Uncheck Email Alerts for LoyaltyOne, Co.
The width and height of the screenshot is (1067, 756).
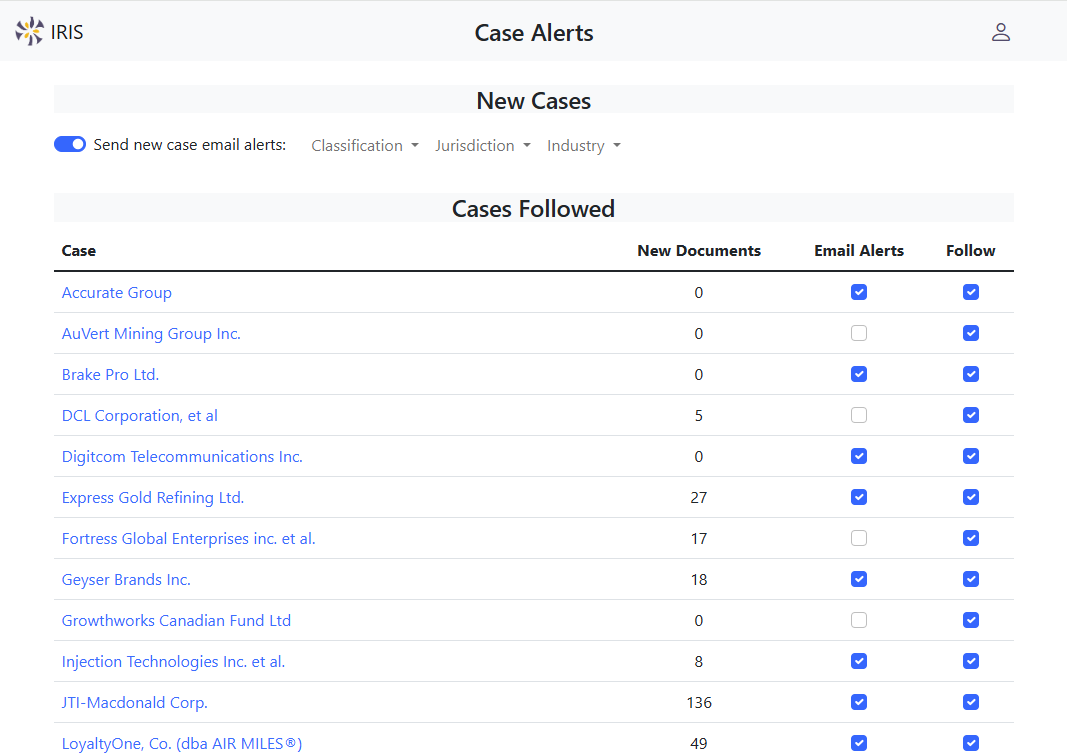(859, 743)
